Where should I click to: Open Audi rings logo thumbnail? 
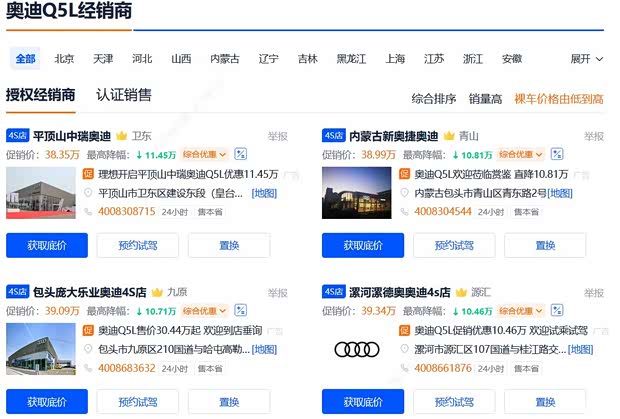pyautogui.click(x=357, y=349)
